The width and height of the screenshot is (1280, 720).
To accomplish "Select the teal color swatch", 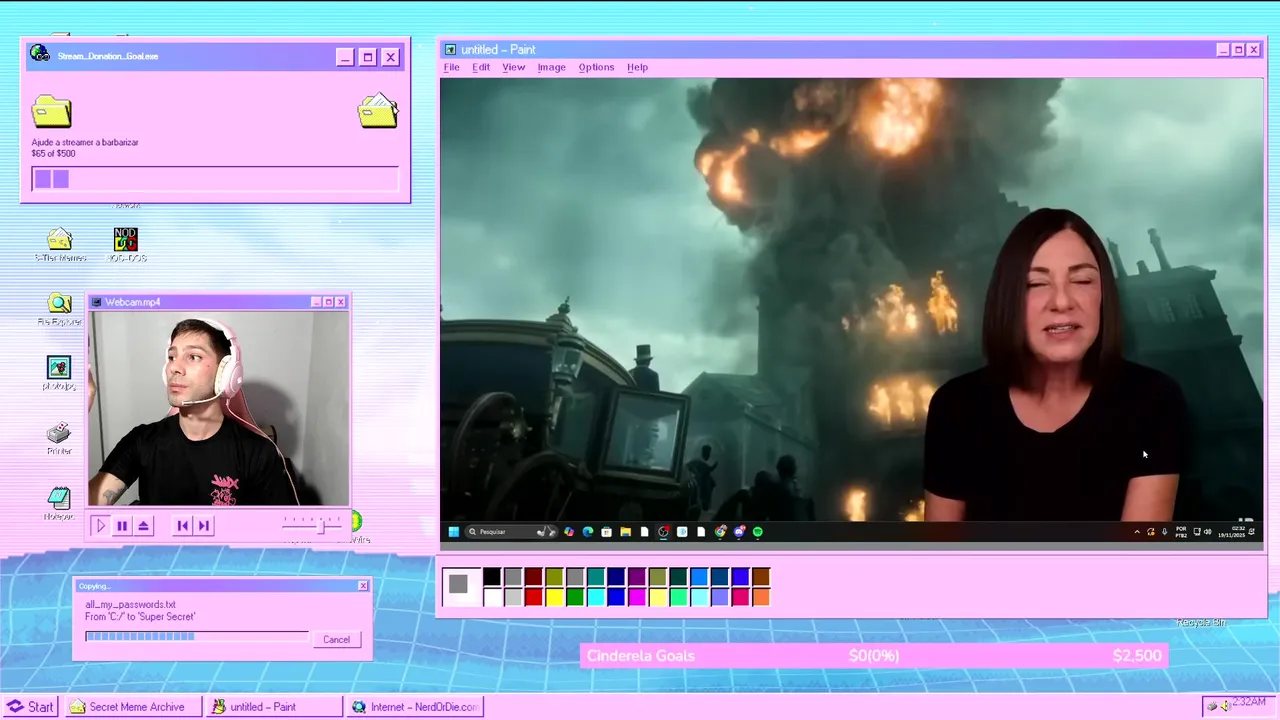I will pyautogui.click(x=595, y=577).
